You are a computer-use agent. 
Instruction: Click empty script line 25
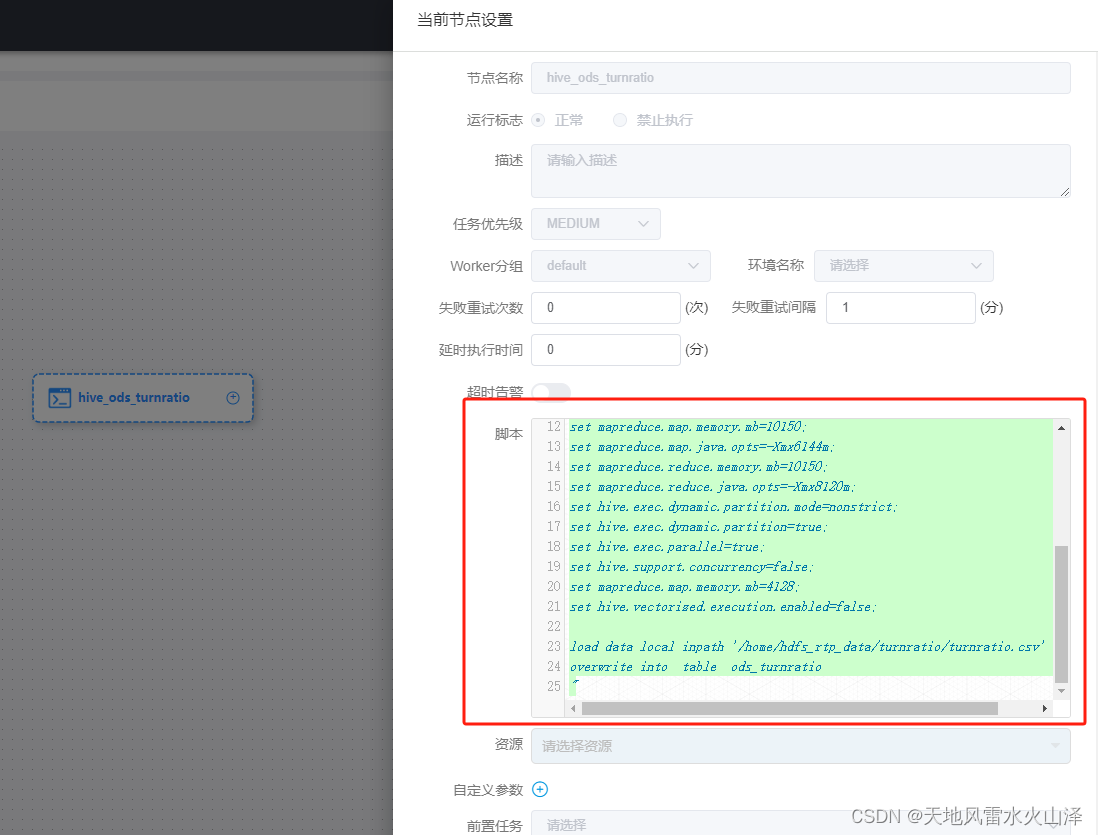tap(811, 686)
